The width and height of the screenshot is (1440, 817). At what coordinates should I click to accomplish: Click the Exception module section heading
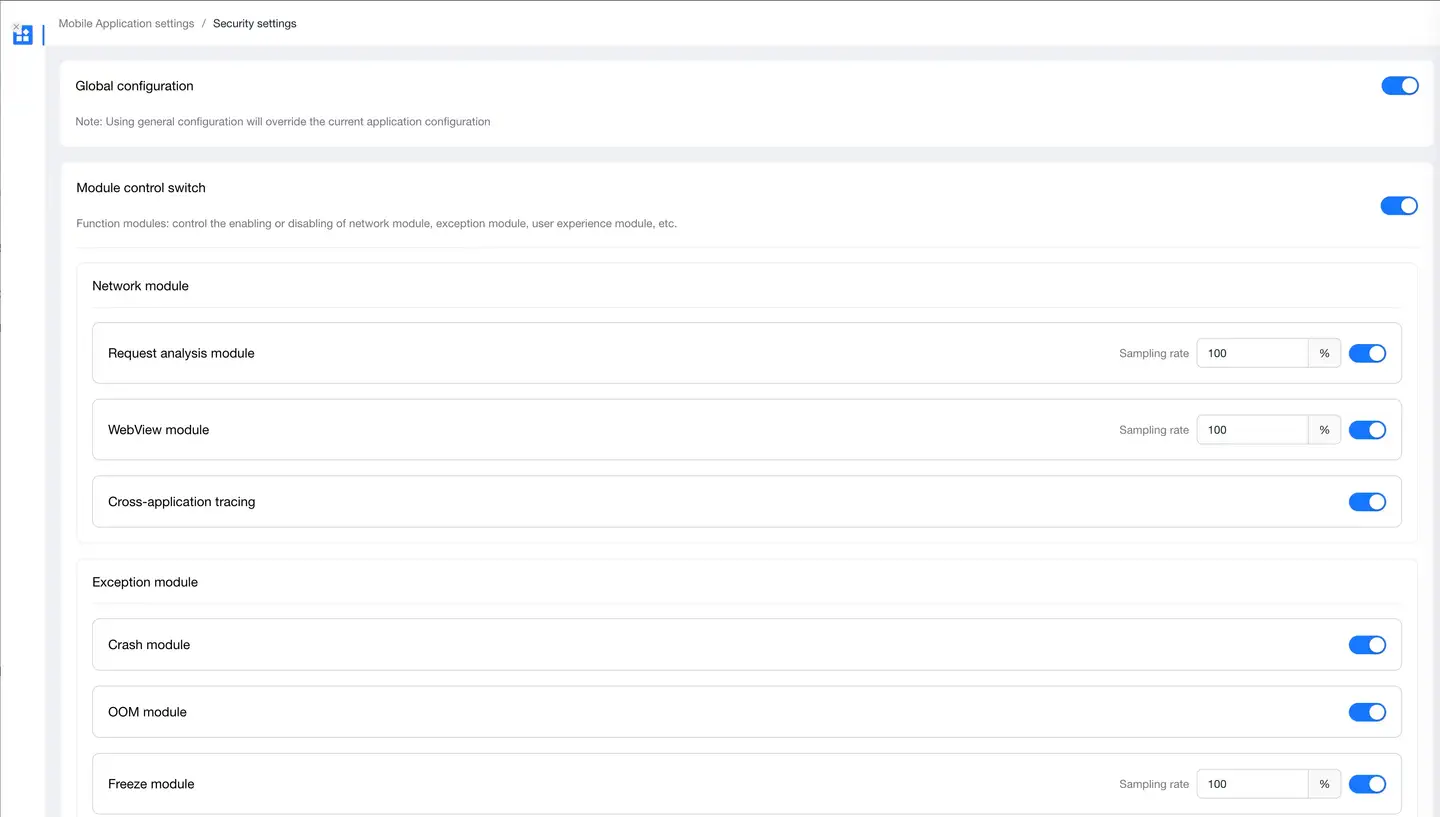click(x=145, y=582)
